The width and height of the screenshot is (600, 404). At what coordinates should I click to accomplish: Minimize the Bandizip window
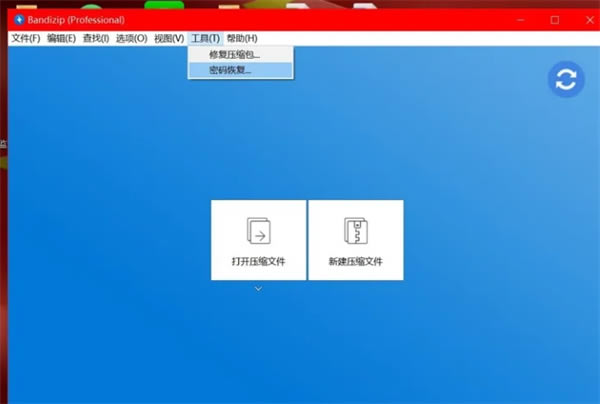pyautogui.click(x=520, y=20)
